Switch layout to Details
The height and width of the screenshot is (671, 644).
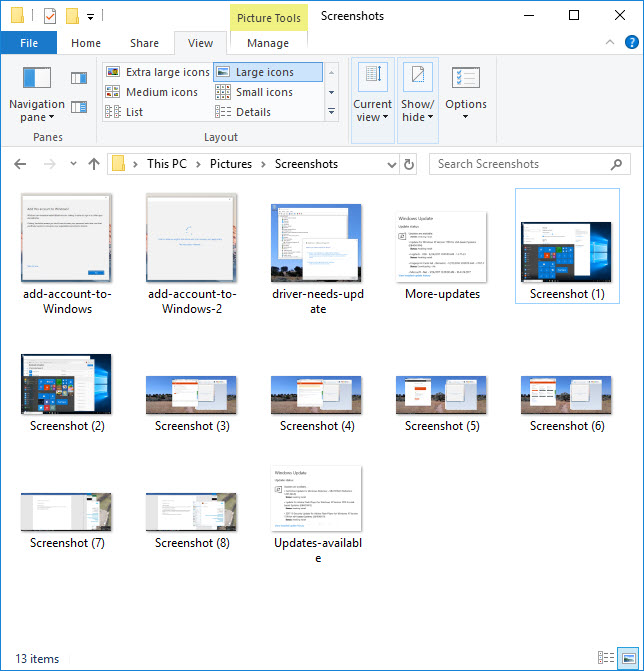(x=243, y=112)
